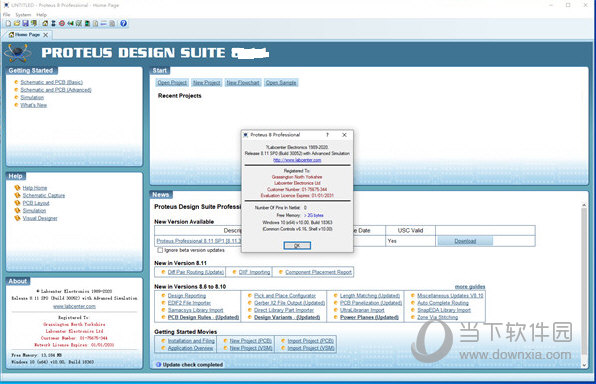Viewport: 596px width, 384px height.
Task: Open the Help menu
Action: point(41,15)
